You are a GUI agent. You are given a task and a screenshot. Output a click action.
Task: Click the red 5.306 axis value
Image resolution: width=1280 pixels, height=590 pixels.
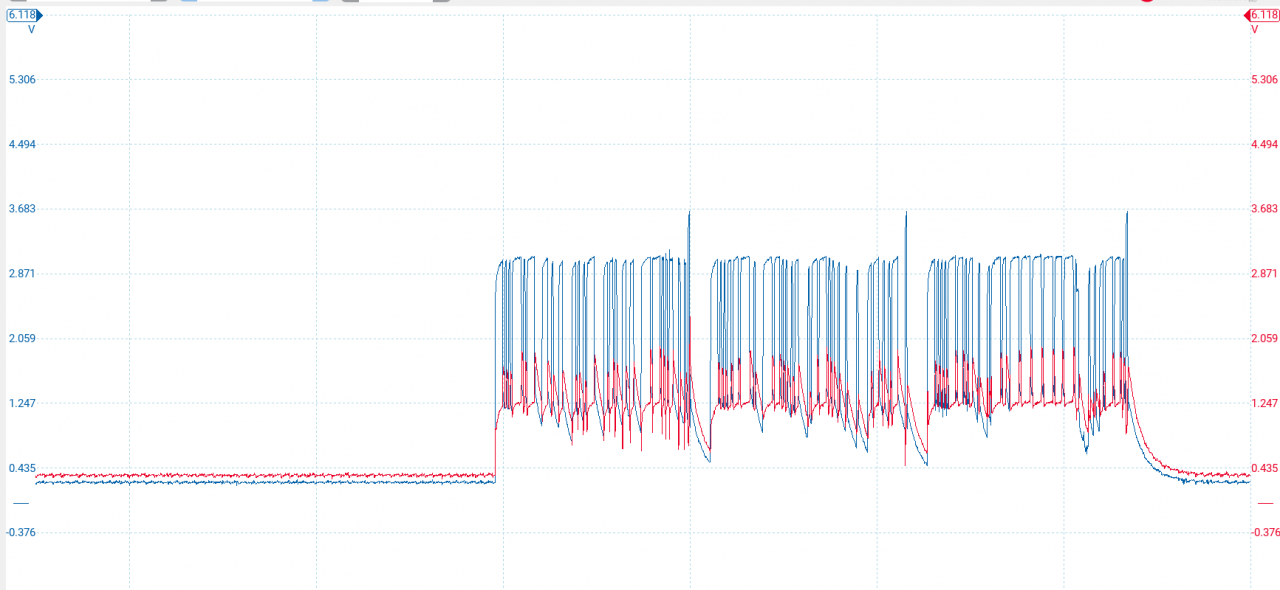coord(1265,80)
